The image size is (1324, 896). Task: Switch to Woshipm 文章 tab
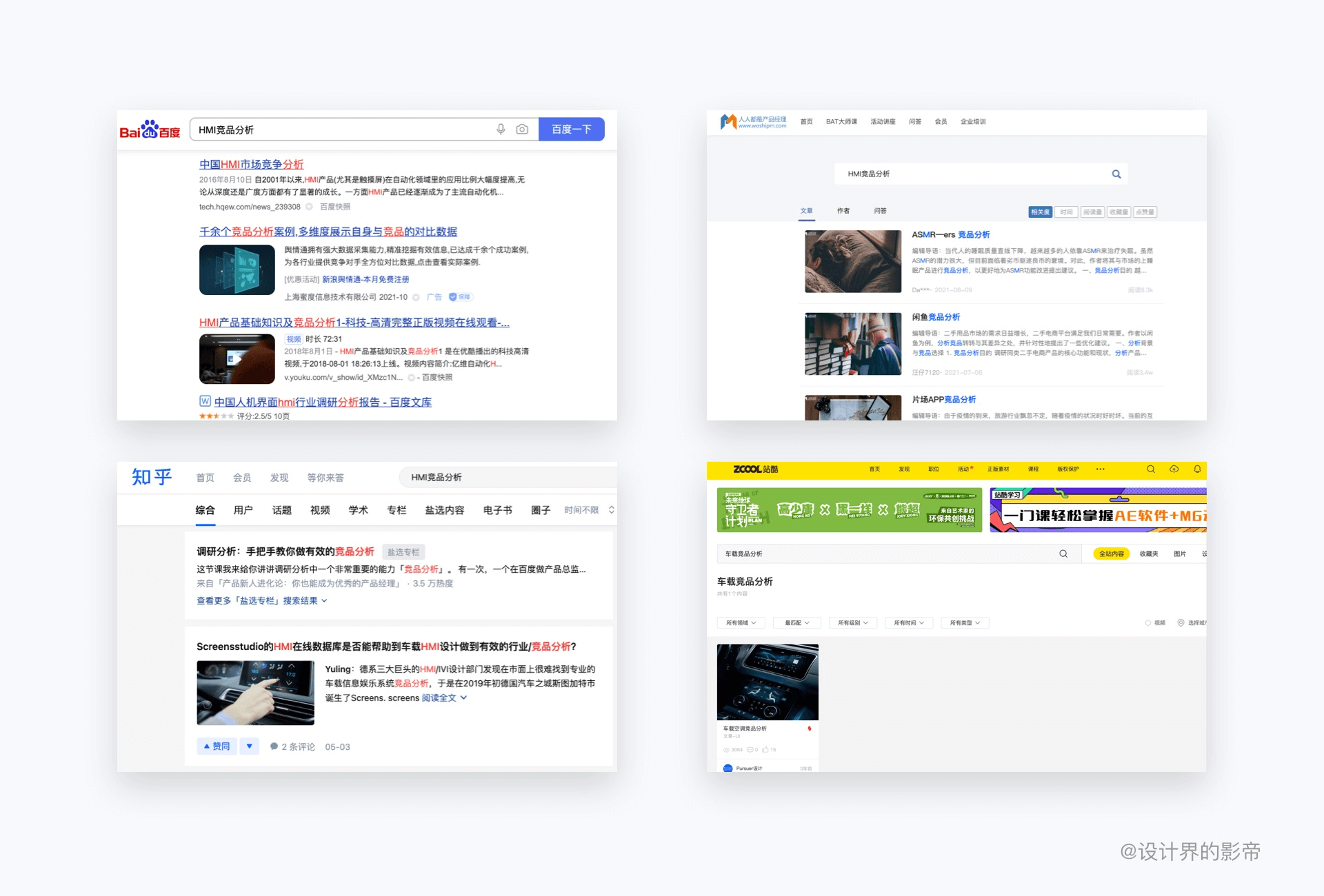[x=807, y=211]
